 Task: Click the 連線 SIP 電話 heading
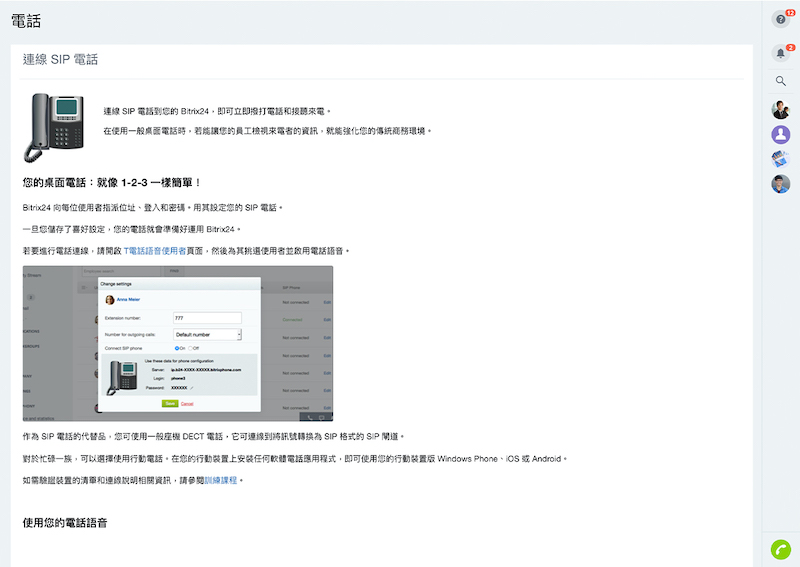60,59
